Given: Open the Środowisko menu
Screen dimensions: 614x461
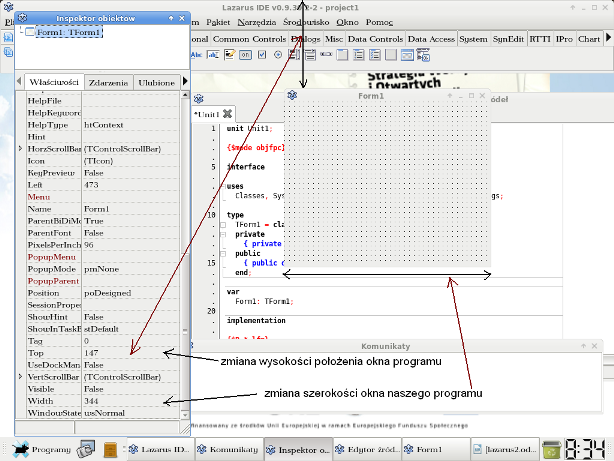Looking at the screenshot, I should [x=306, y=22].
